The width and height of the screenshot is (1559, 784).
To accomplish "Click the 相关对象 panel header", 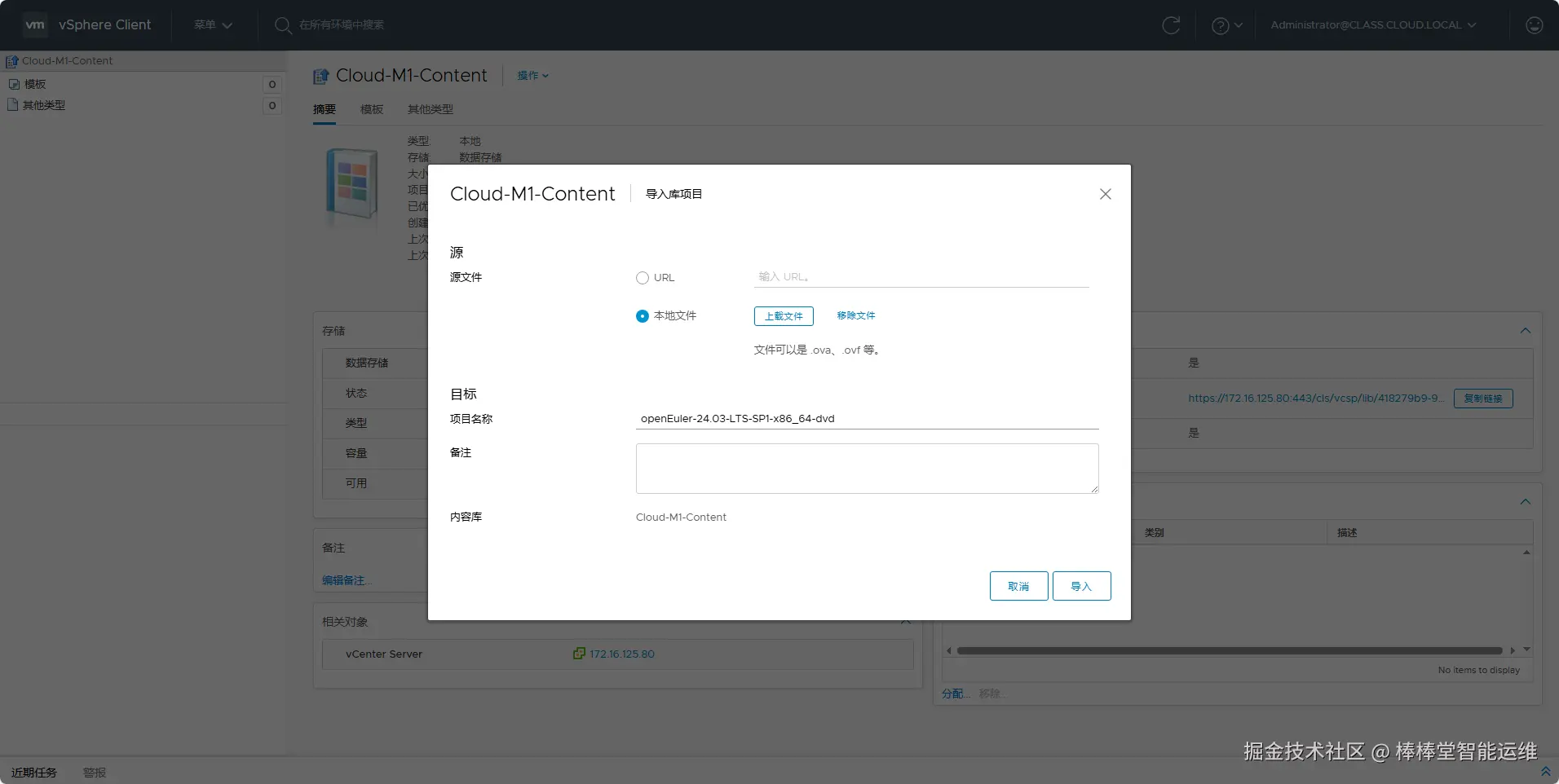I will (345, 622).
